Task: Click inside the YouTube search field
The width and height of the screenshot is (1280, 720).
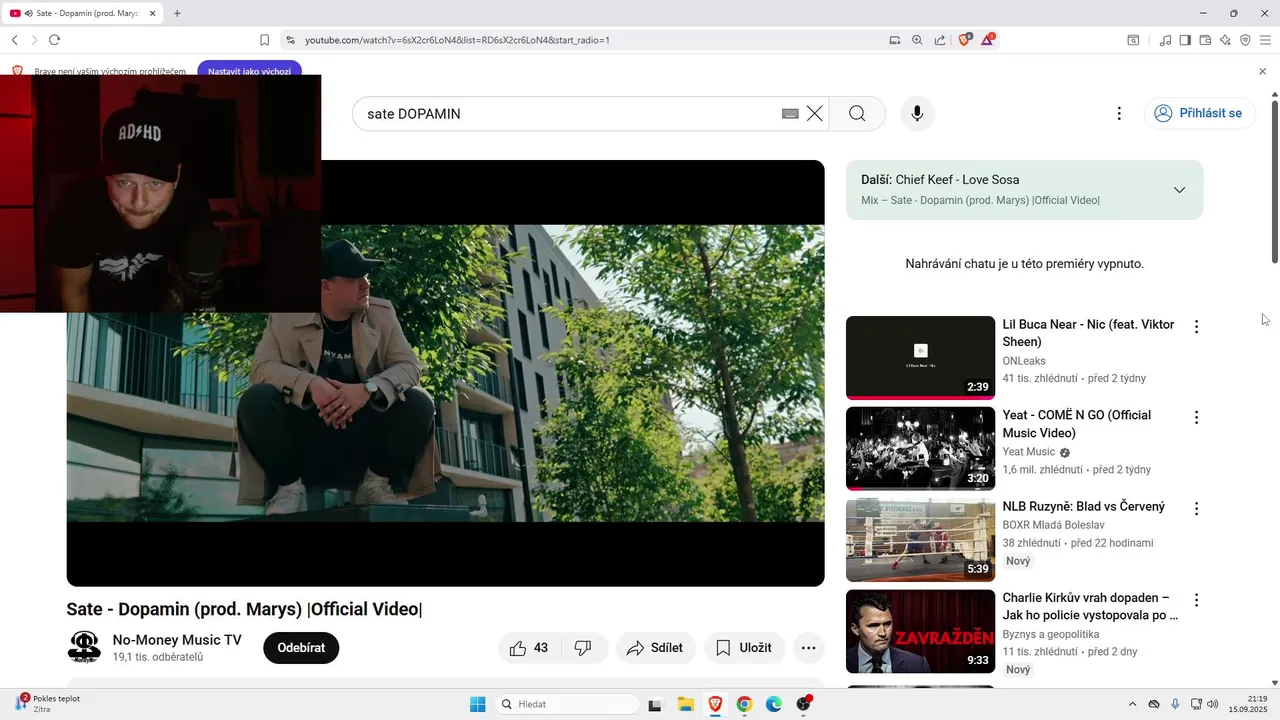Action: 570,114
